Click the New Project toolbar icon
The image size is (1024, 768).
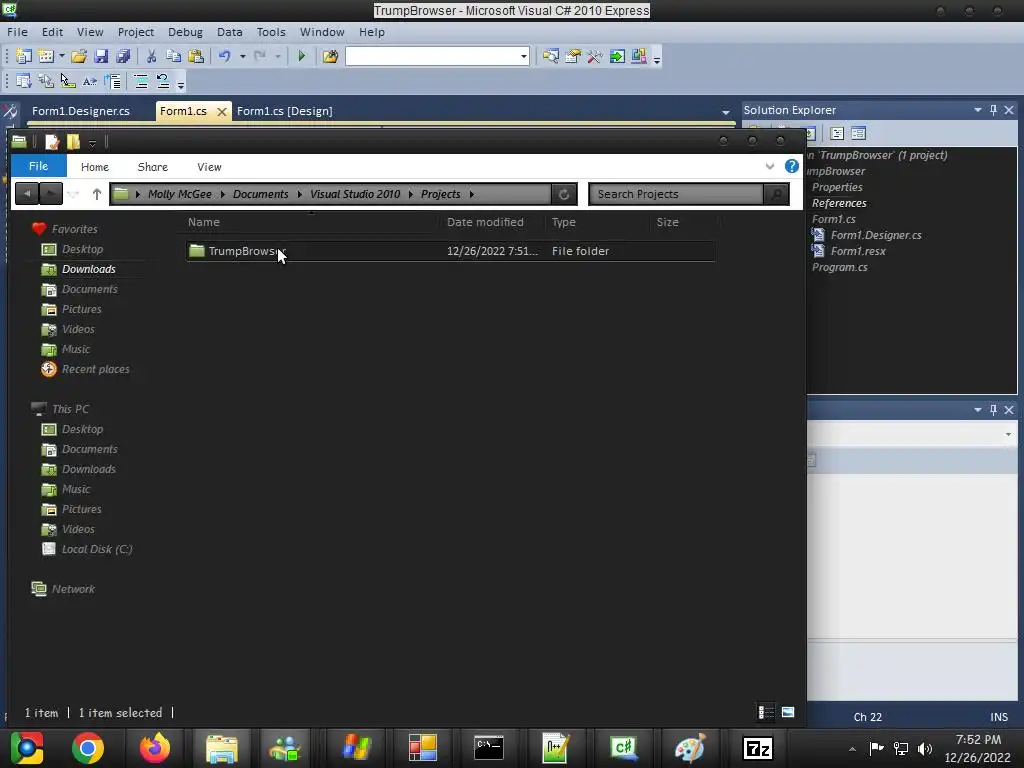pyautogui.click(x=24, y=56)
